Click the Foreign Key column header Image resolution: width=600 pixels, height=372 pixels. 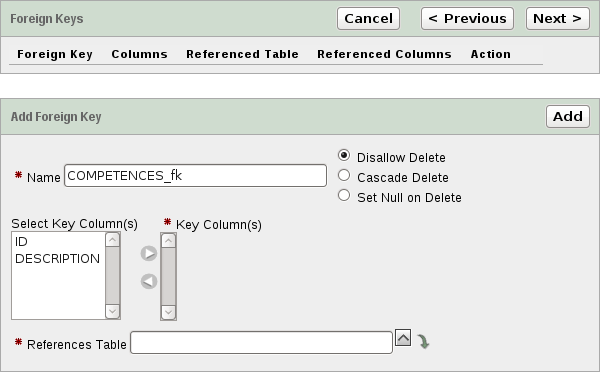coord(55,54)
